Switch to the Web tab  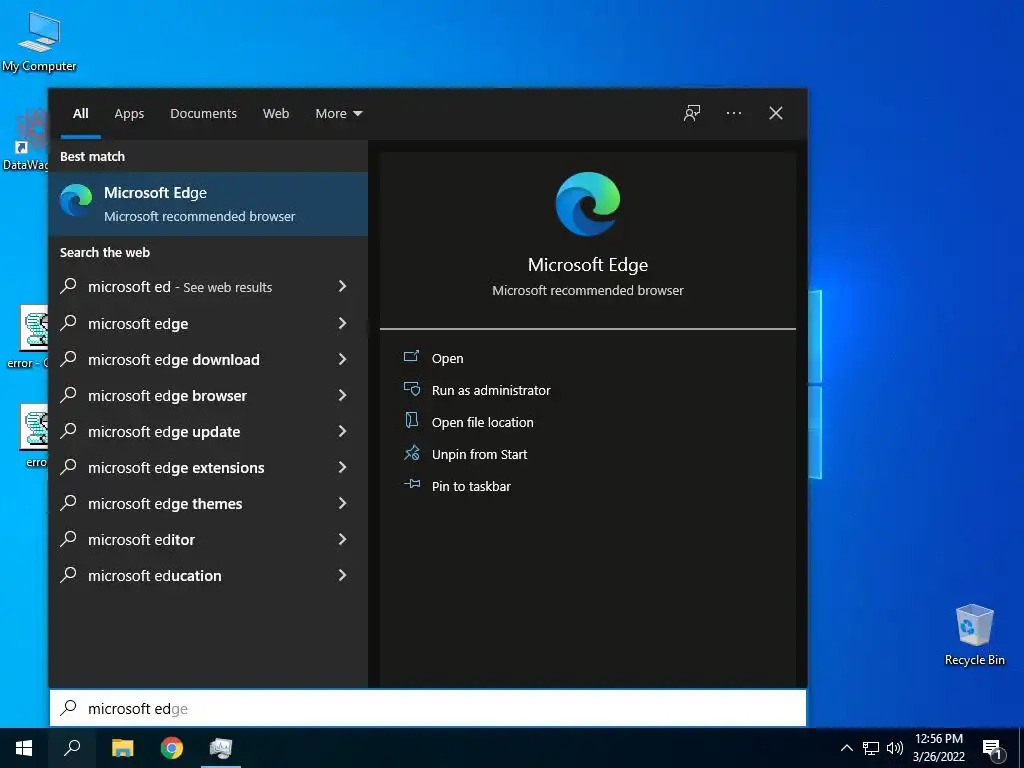pyautogui.click(x=276, y=113)
